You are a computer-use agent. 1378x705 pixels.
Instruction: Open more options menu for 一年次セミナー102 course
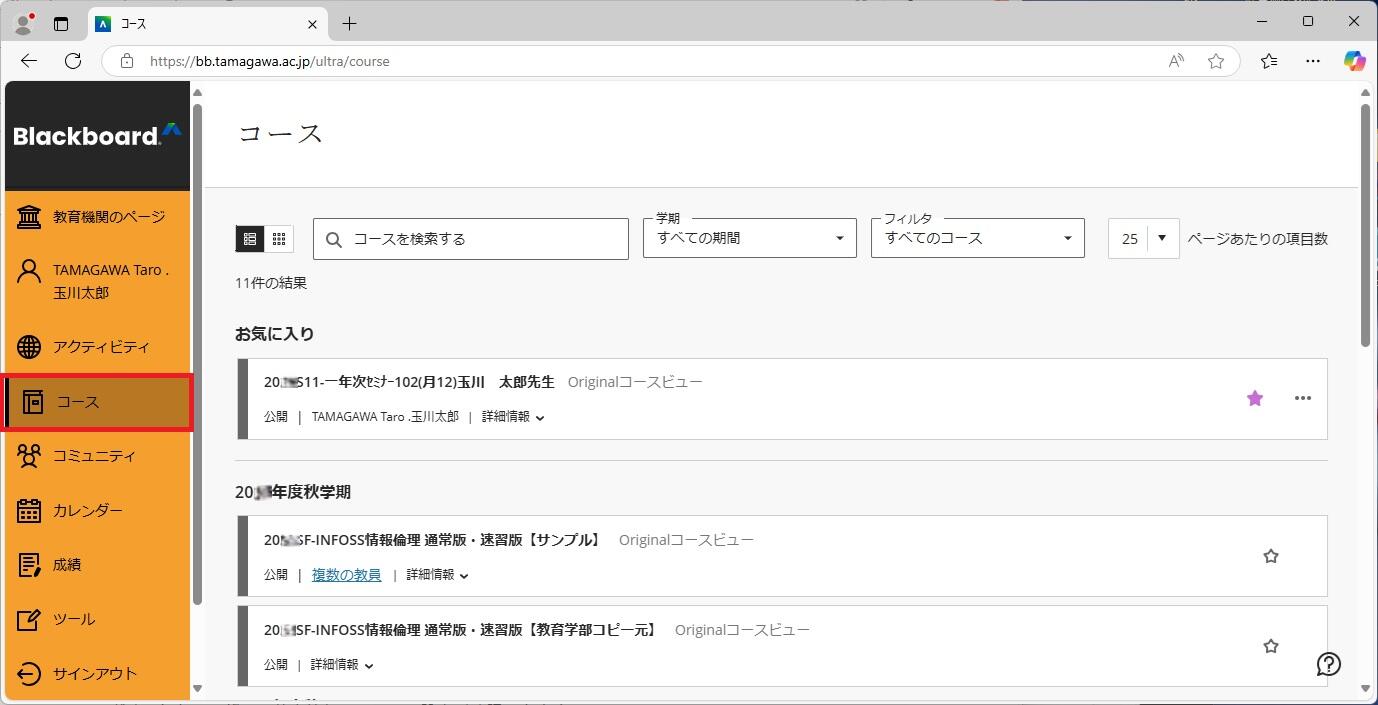pyautogui.click(x=1302, y=398)
